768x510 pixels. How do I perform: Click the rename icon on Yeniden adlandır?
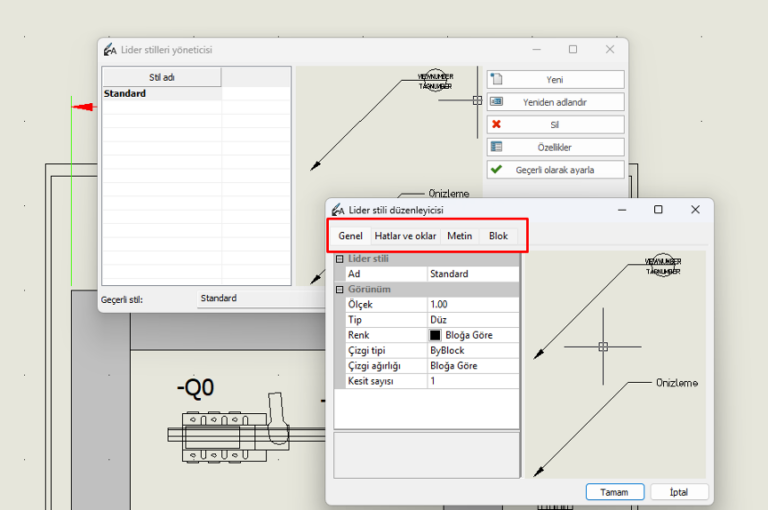pyautogui.click(x=497, y=102)
